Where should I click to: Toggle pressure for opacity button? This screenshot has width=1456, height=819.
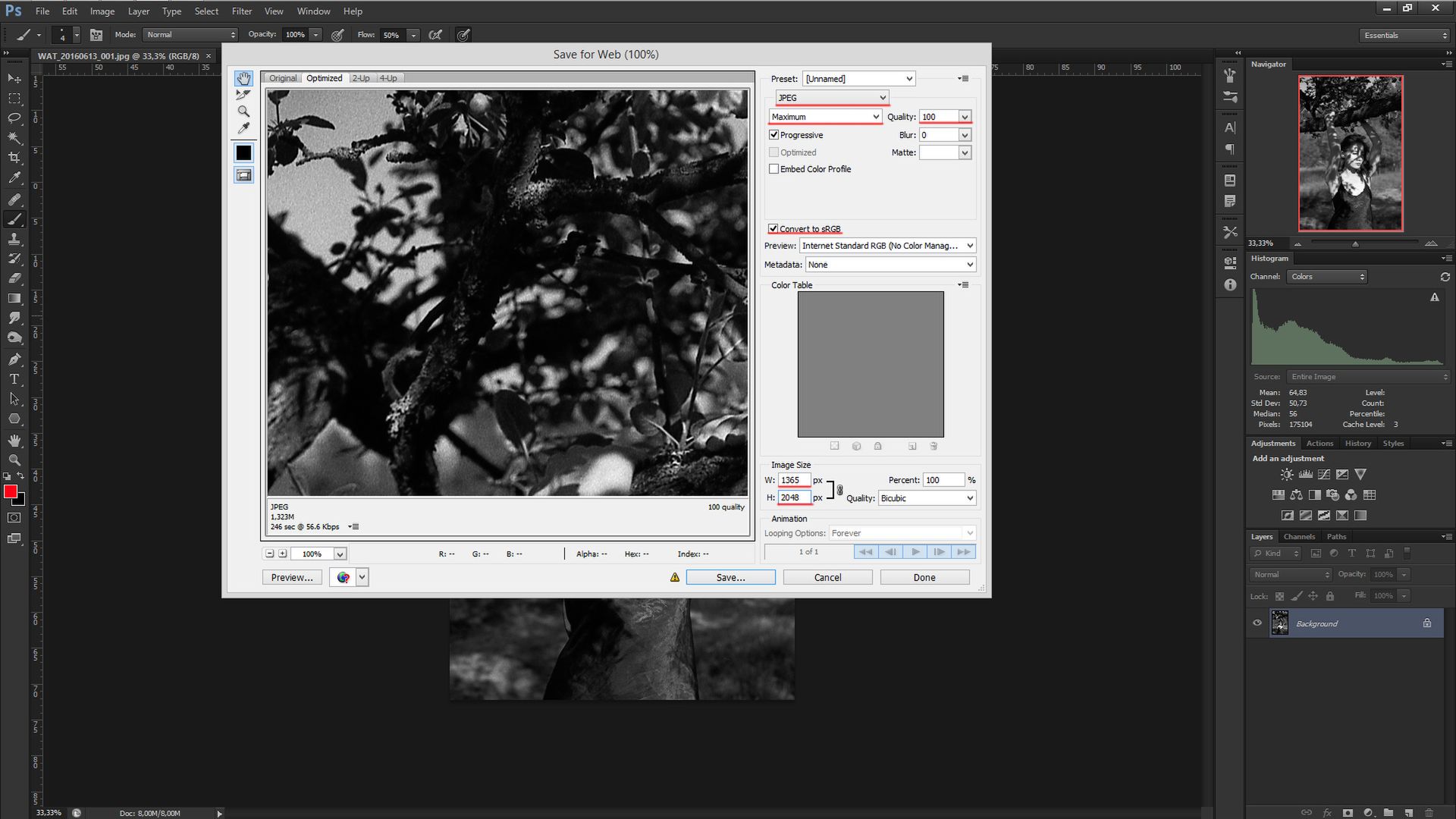(x=337, y=35)
